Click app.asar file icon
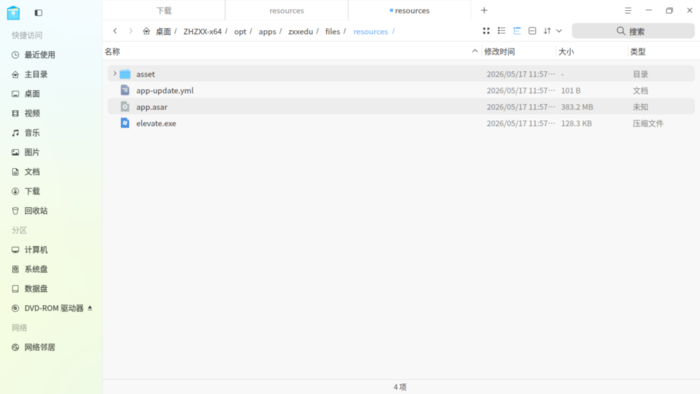 tap(125, 107)
